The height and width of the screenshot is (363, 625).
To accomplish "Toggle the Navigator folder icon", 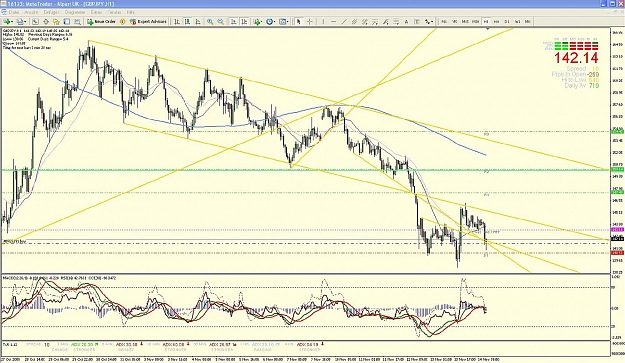I will click(56, 22).
